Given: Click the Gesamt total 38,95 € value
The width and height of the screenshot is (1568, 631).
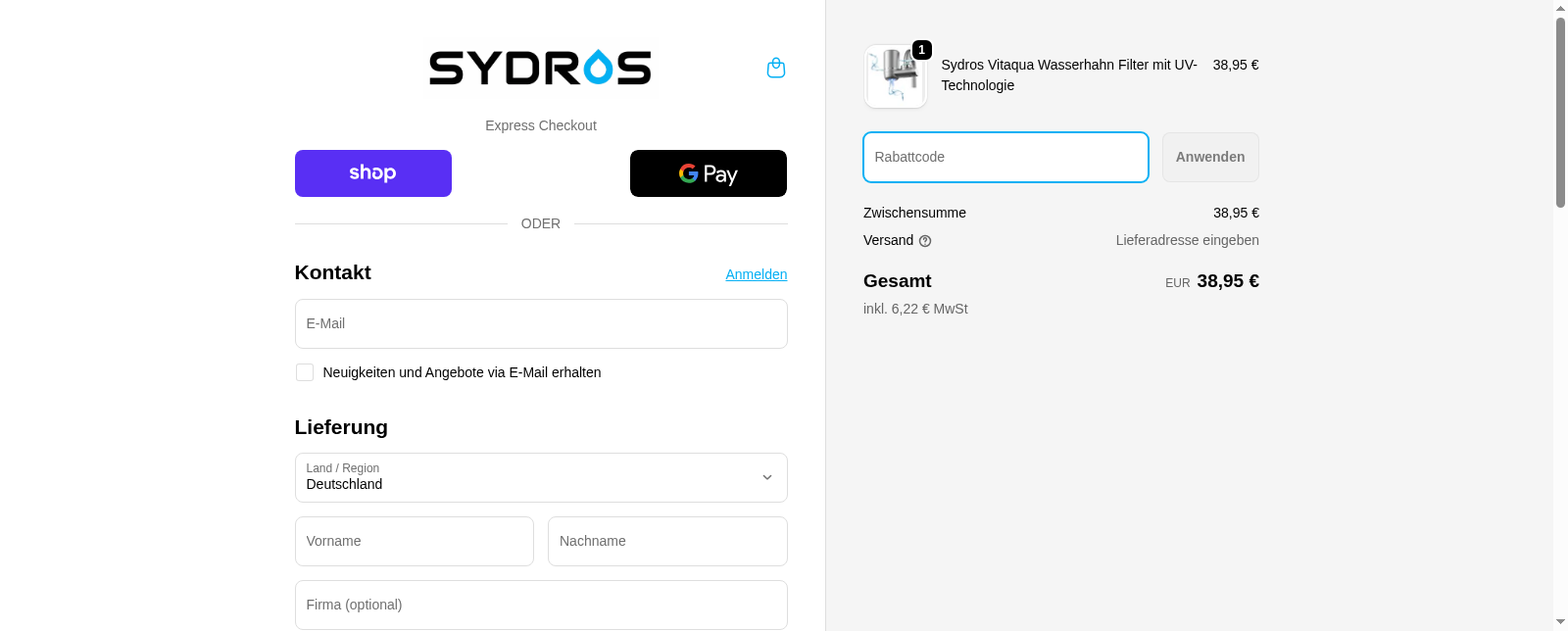Looking at the screenshot, I should [1228, 281].
